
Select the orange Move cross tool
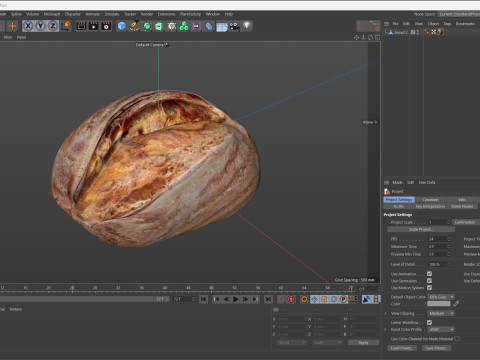[x=12, y=26]
